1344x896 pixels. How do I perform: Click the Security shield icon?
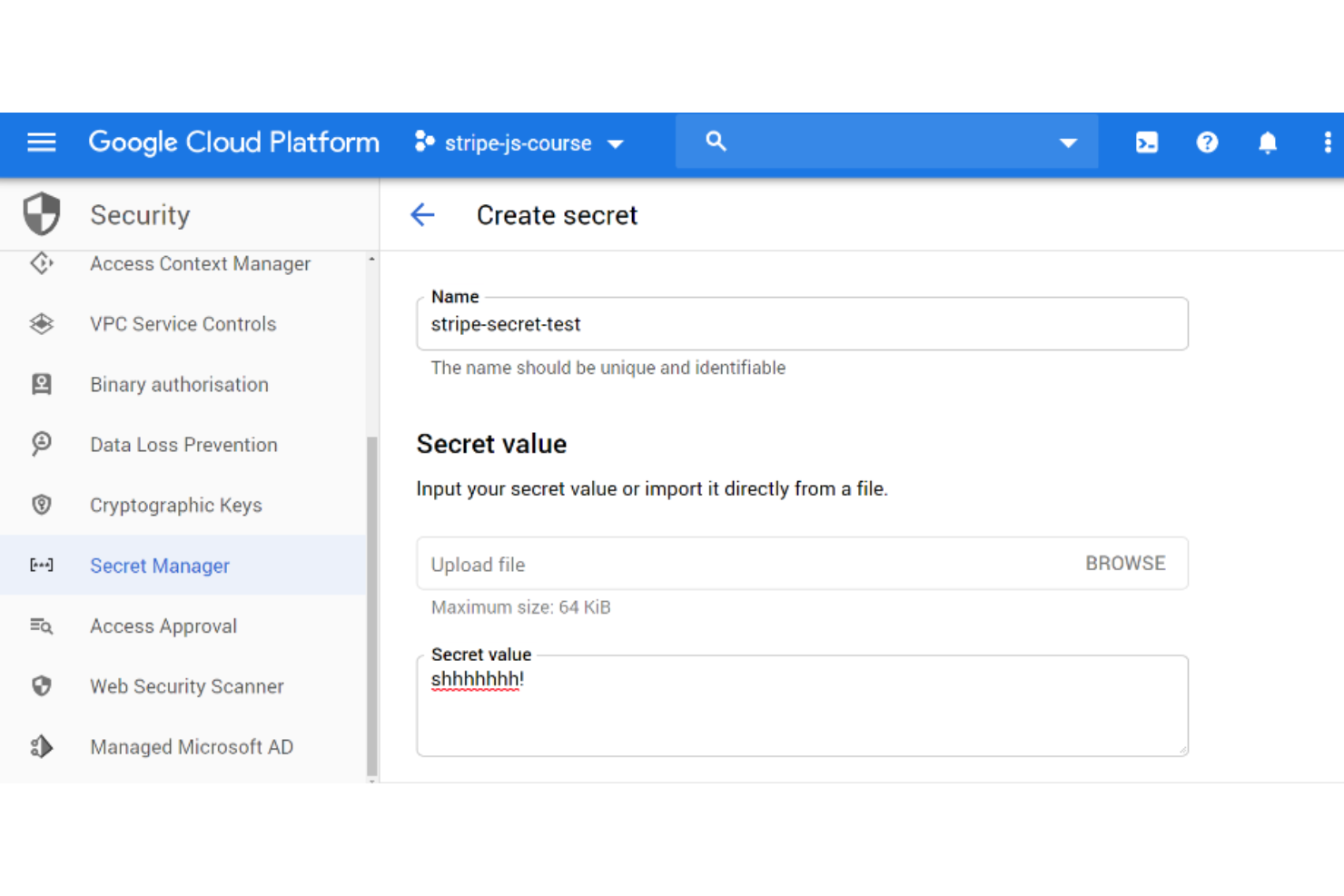42,214
